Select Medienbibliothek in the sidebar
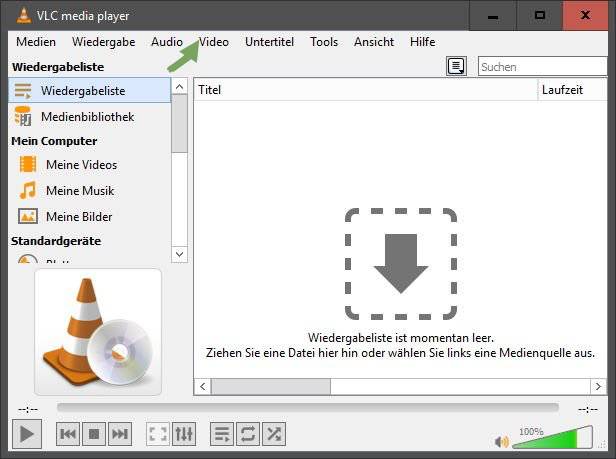This screenshot has width=616, height=459. [x=90, y=117]
